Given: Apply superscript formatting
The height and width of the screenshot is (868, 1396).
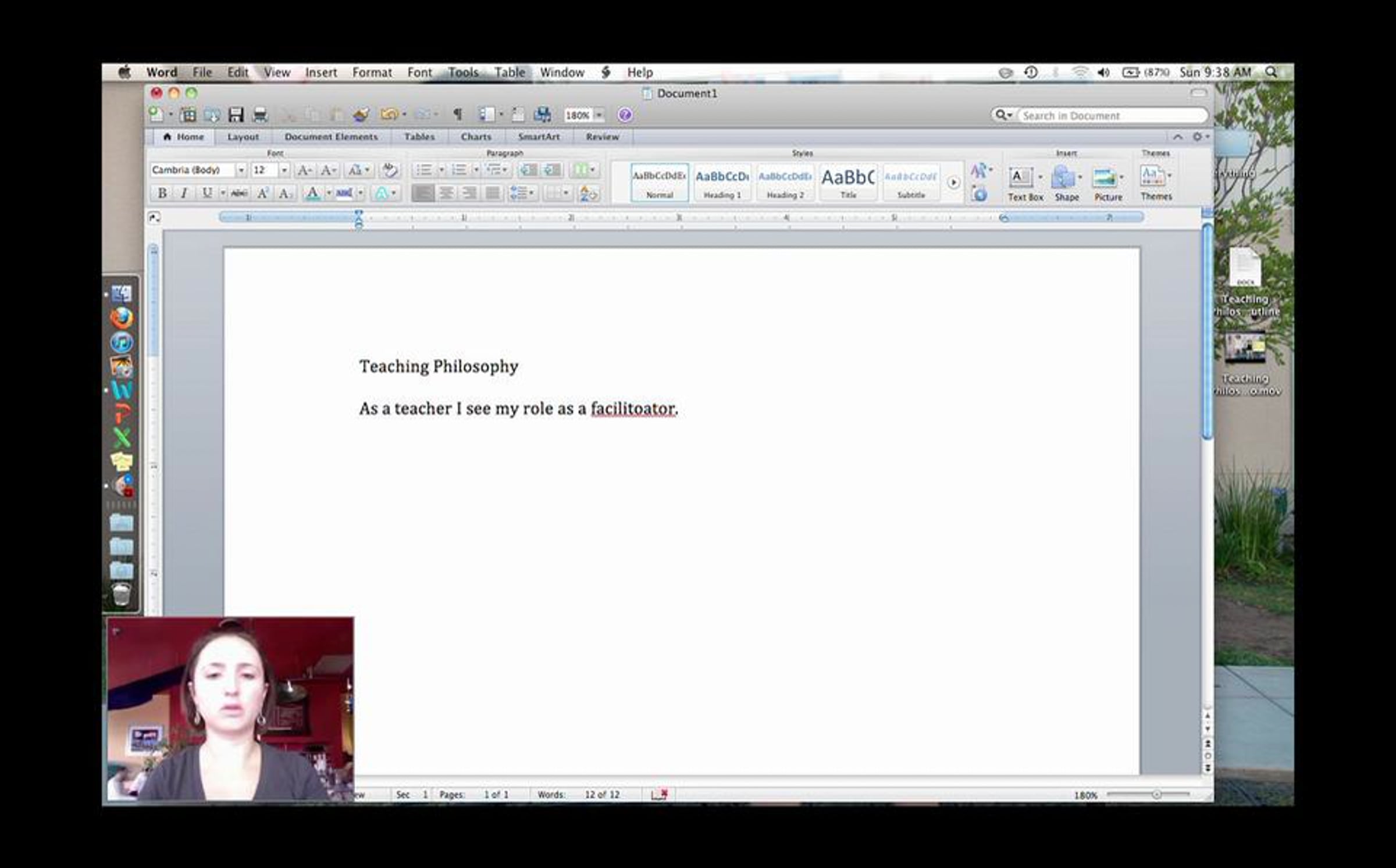Looking at the screenshot, I should click(262, 193).
